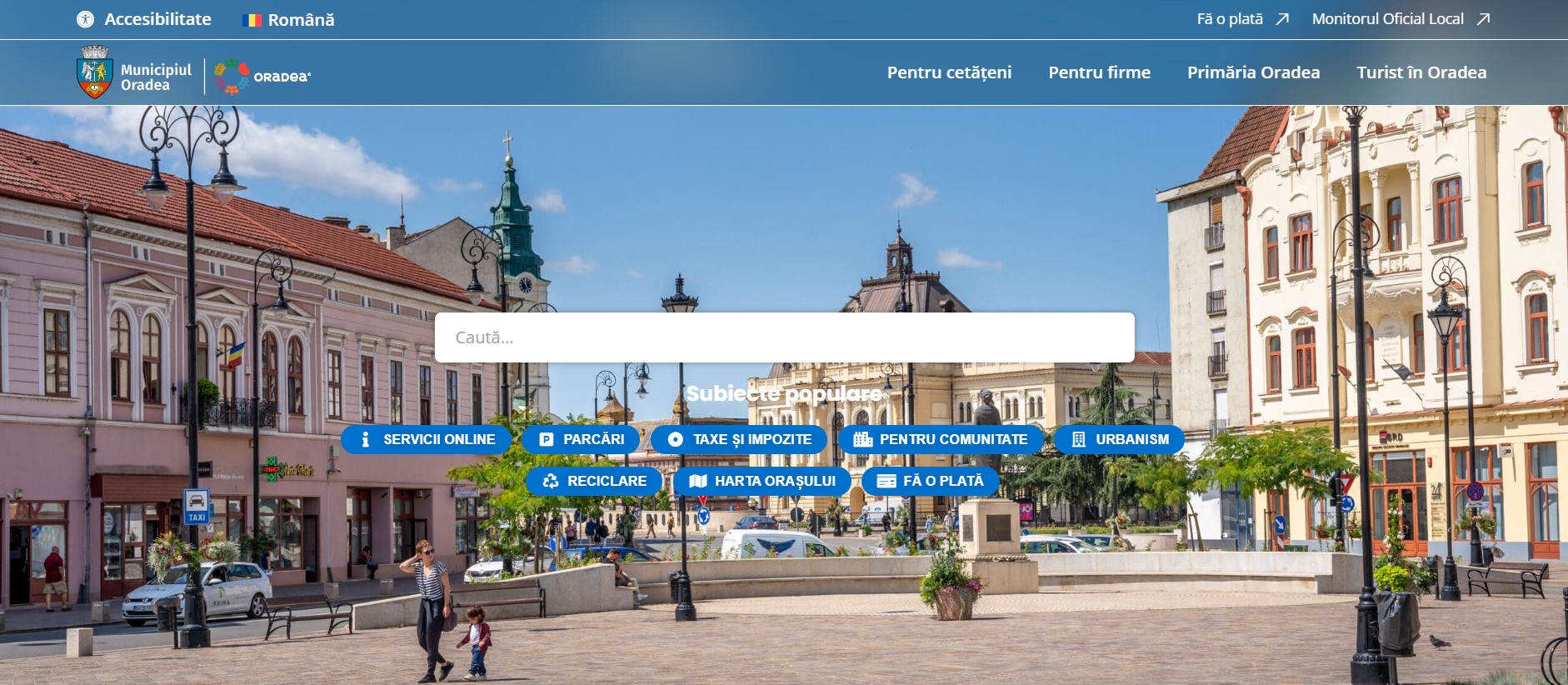Click the arrow icon beside Monitorul Oficial Local
Viewport: 1568px width, 685px height.
pyautogui.click(x=1483, y=19)
